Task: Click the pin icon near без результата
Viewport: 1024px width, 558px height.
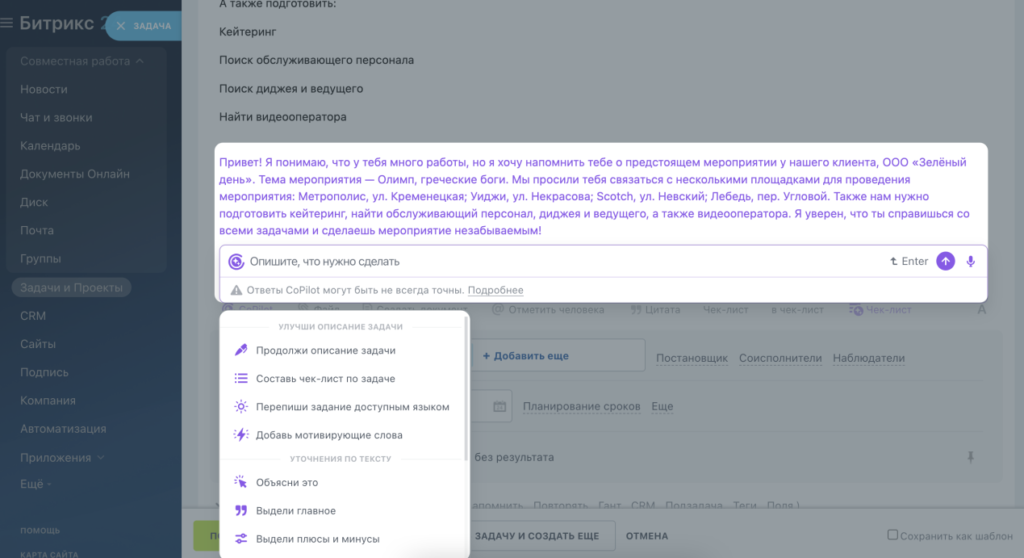Action: click(970, 457)
